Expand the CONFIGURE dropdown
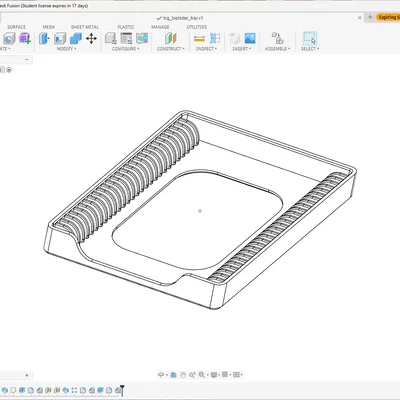Viewport: 400px width, 400px height. 126,49
